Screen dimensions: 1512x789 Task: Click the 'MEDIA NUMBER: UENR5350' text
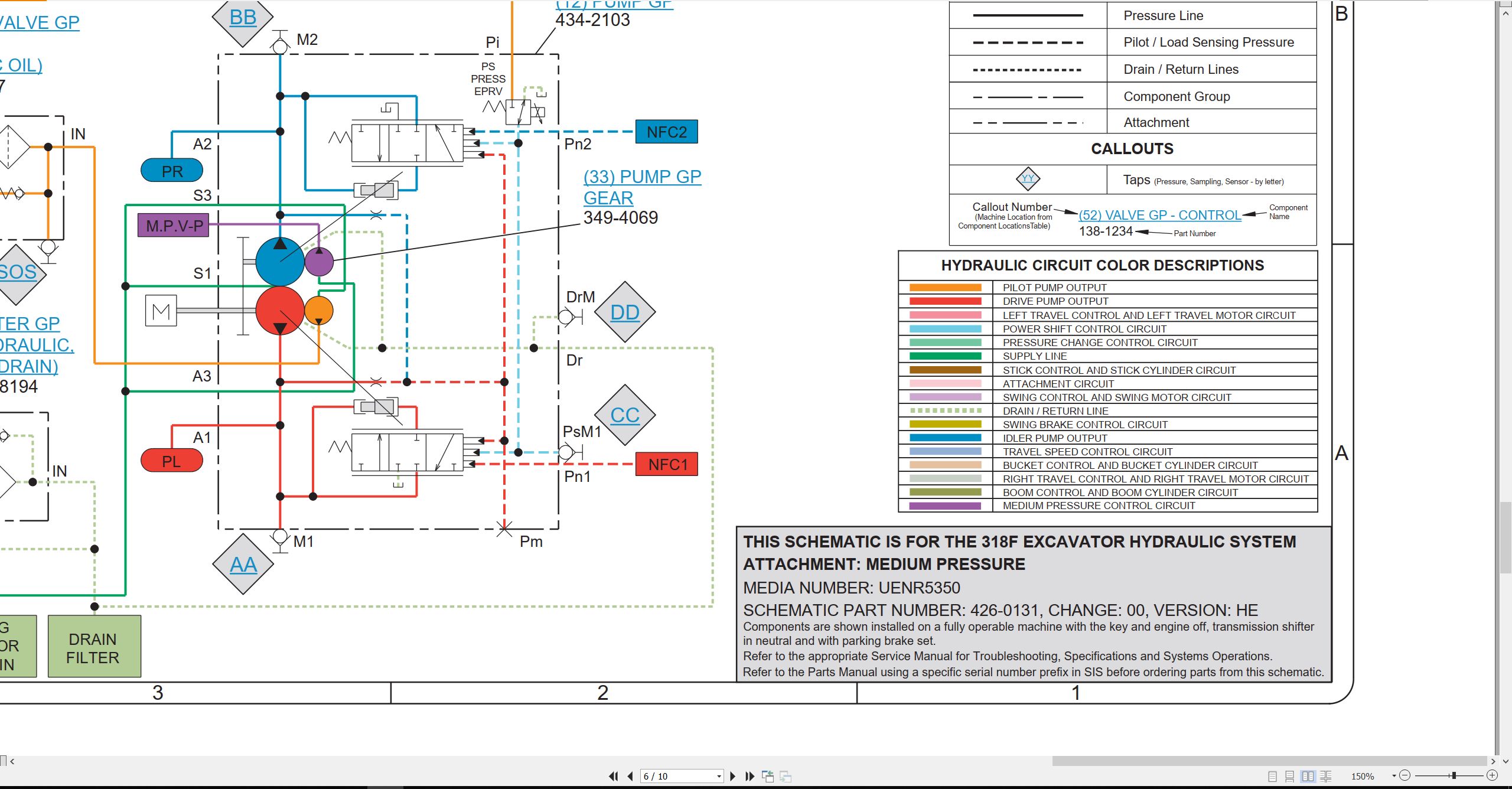pos(851,588)
